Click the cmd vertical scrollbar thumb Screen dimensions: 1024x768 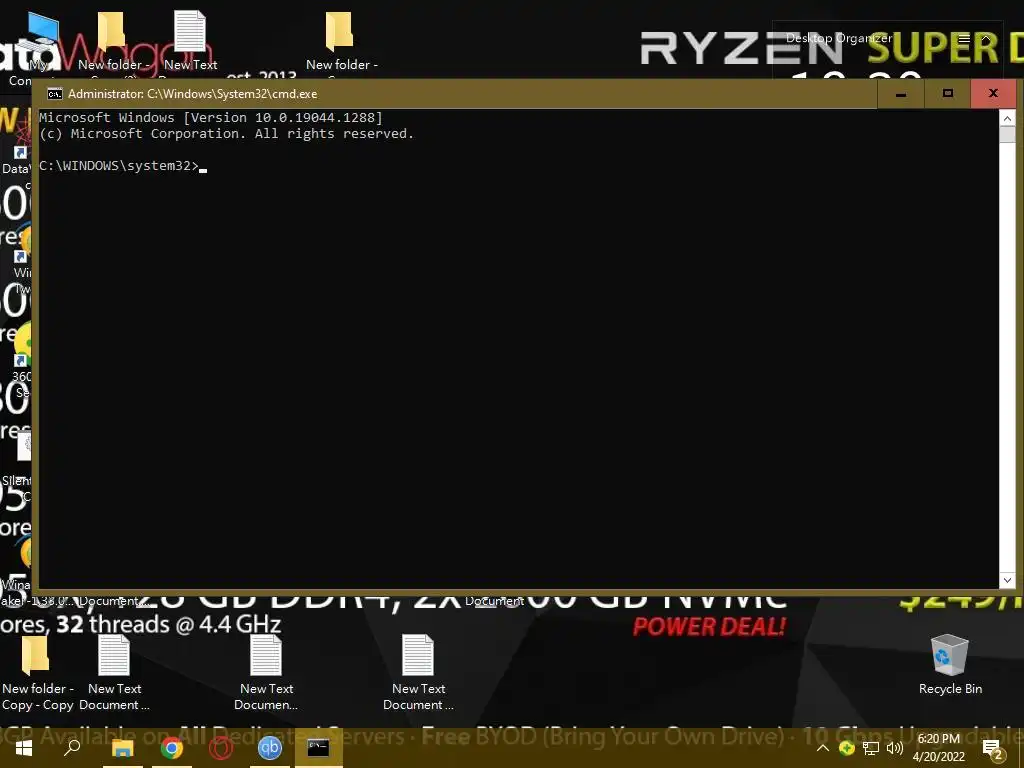pos(1007,135)
